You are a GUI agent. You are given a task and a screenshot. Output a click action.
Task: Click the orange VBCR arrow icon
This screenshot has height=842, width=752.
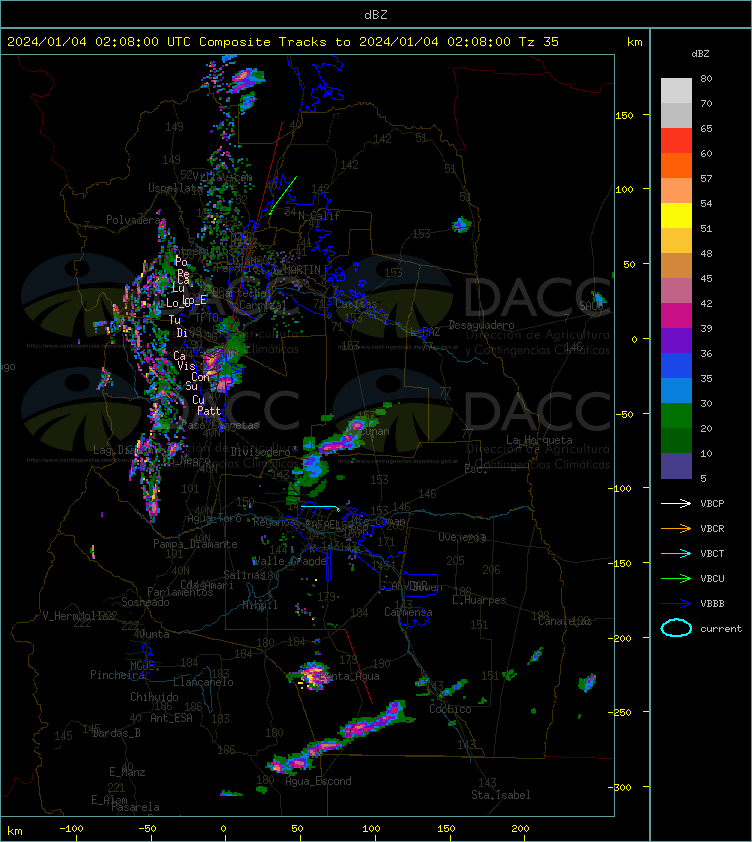676,528
